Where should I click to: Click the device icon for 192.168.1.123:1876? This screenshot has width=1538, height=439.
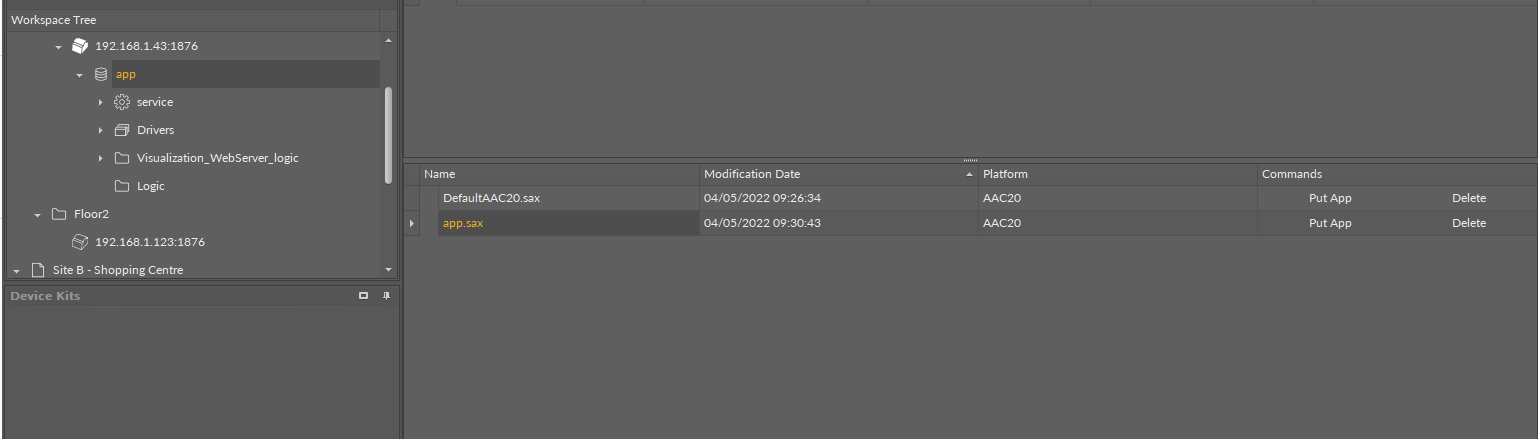(80, 242)
